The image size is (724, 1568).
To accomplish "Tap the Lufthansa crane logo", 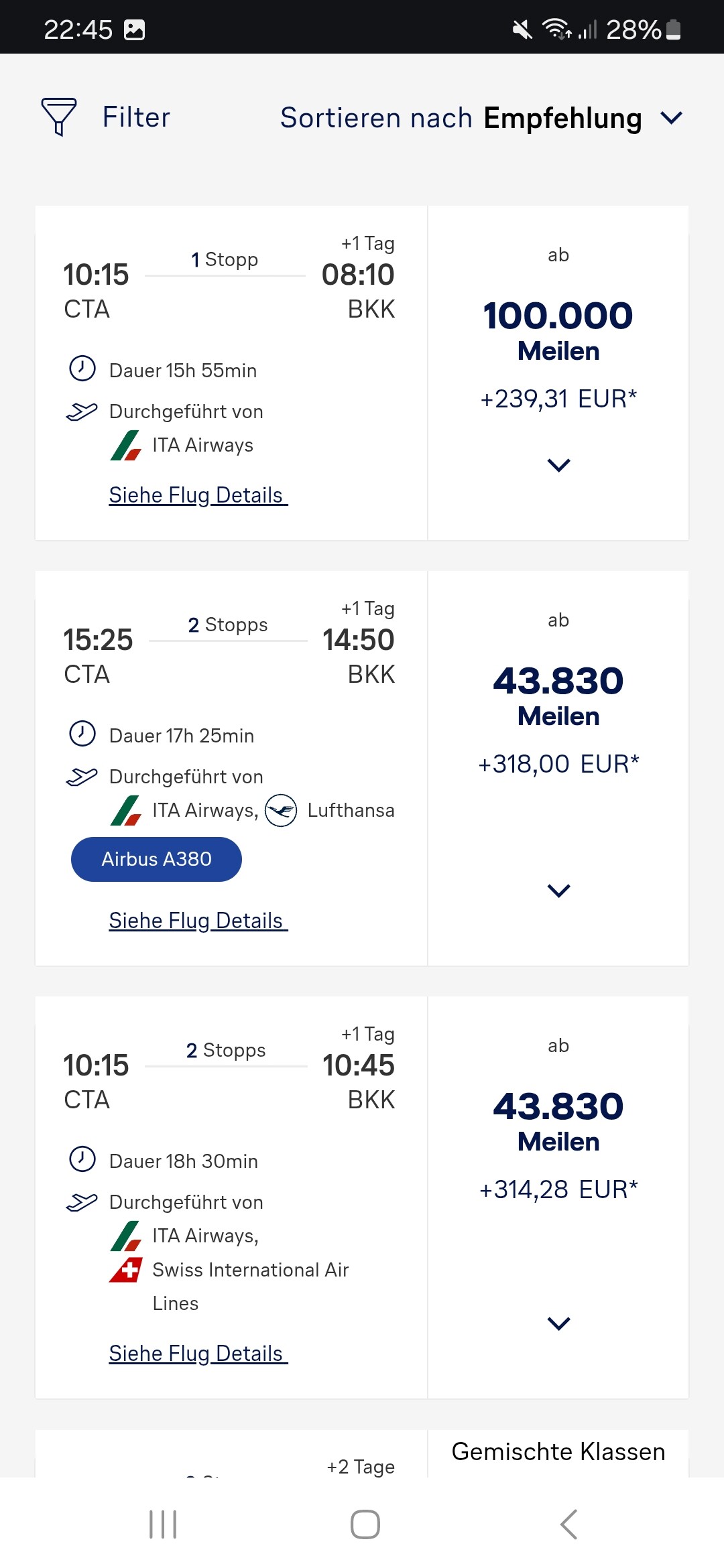I will [x=281, y=811].
